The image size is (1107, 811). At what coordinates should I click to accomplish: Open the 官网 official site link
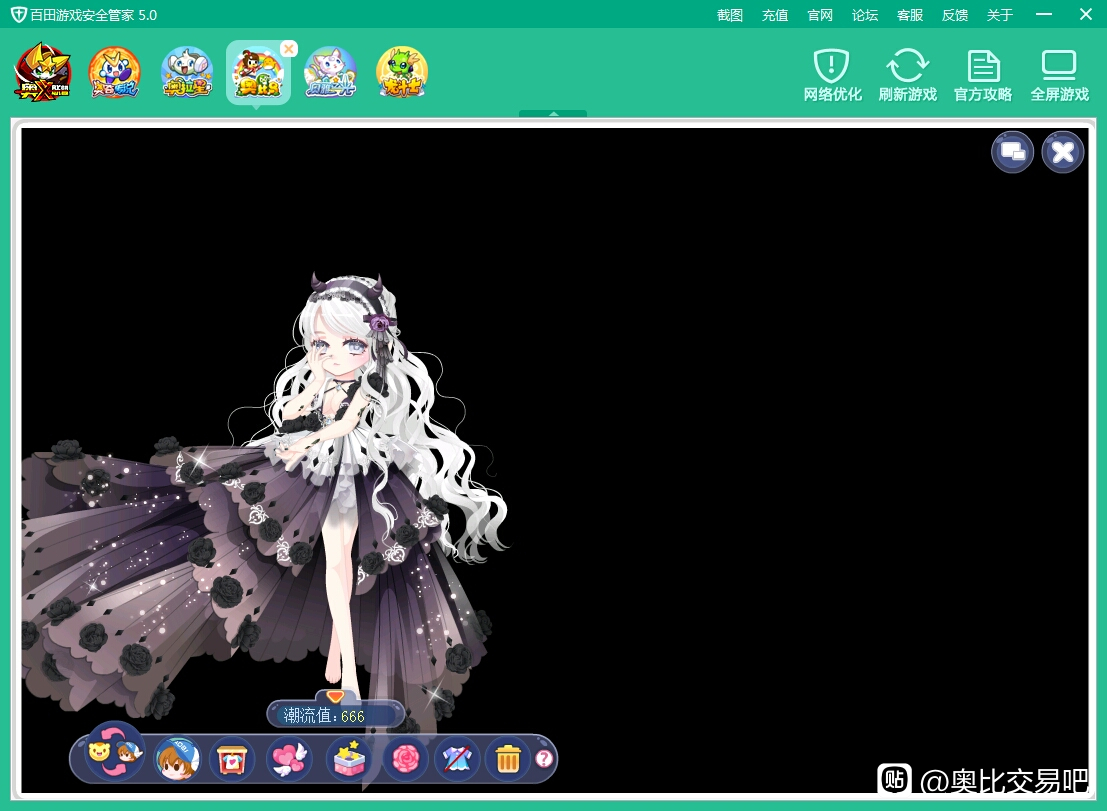pos(820,15)
